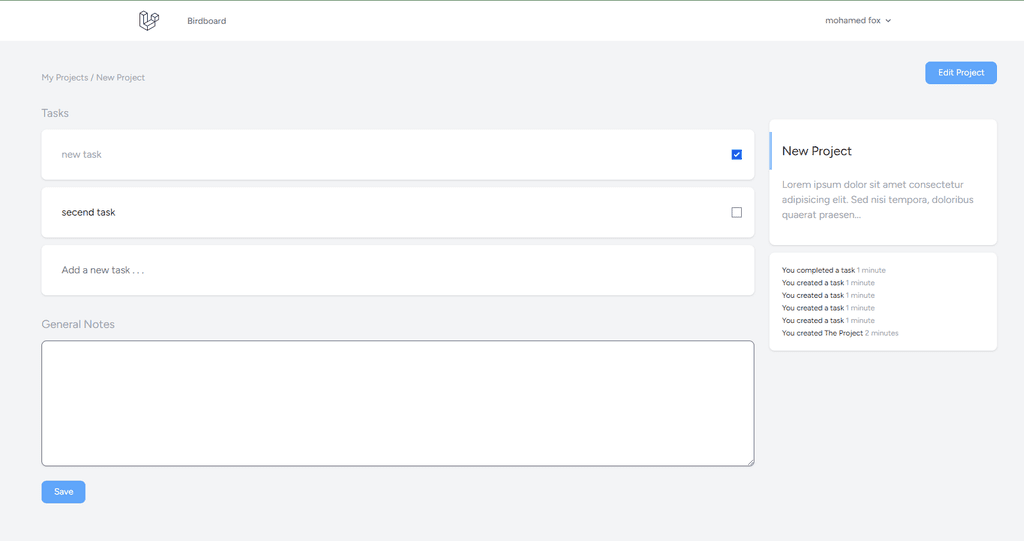Screen dimensions: 1024x541
Task: Grab the textarea resize handle corner
Action: [750, 462]
